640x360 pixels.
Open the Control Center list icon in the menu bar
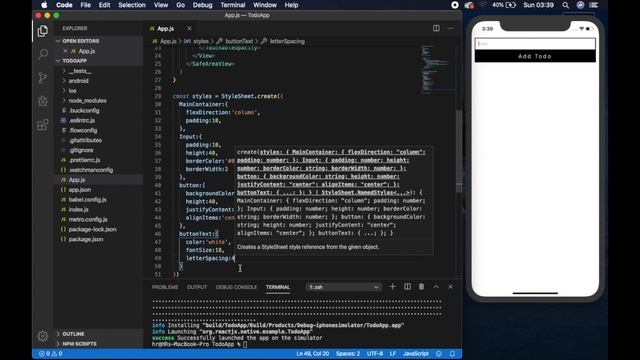click(x=594, y=5)
